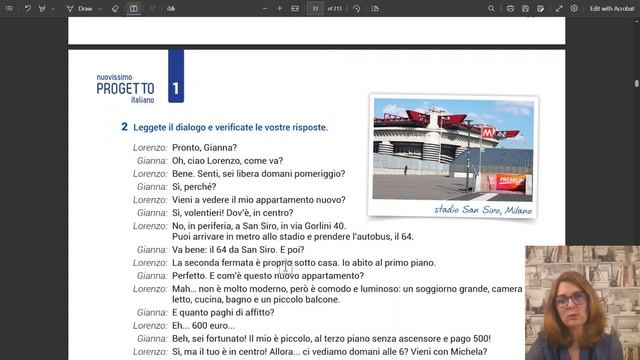
Task: Zoom out with the minus button
Action: [265, 8]
